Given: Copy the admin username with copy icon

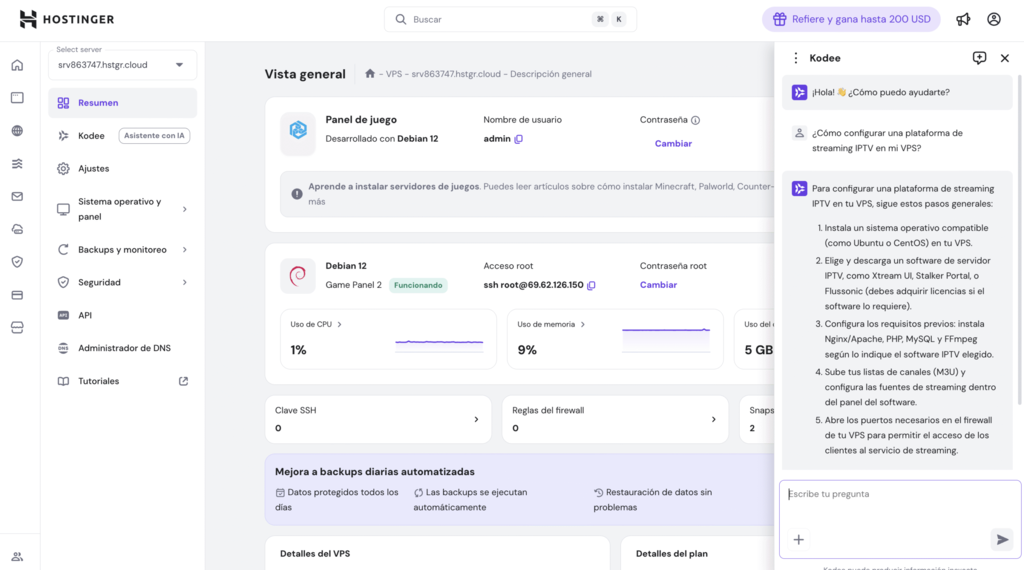Looking at the screenshot, I should [x=519, y=139].
